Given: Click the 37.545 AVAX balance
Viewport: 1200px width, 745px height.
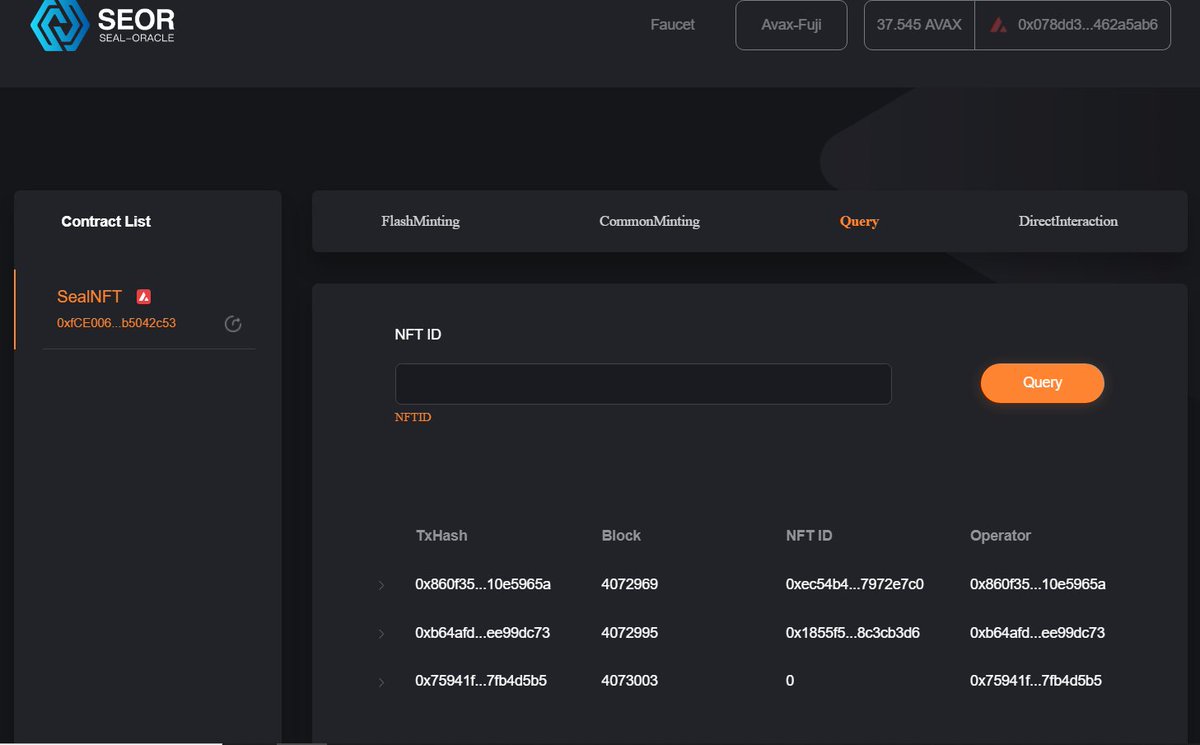Looking at the screenshot, I should pos(919,25).
